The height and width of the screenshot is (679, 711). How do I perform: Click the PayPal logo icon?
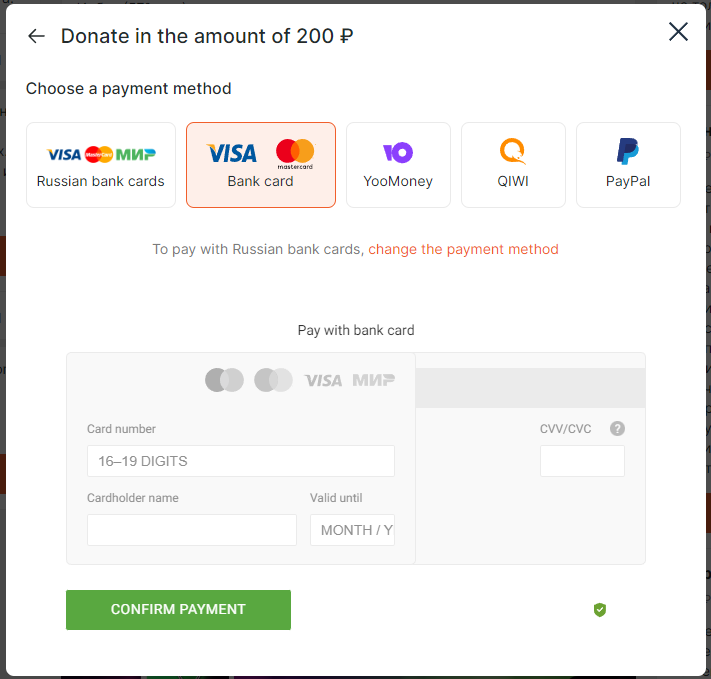click(x=628, y=151)
